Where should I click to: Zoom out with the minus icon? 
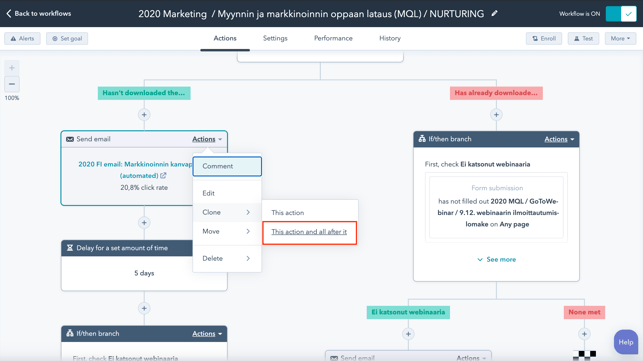coord(12,84)
